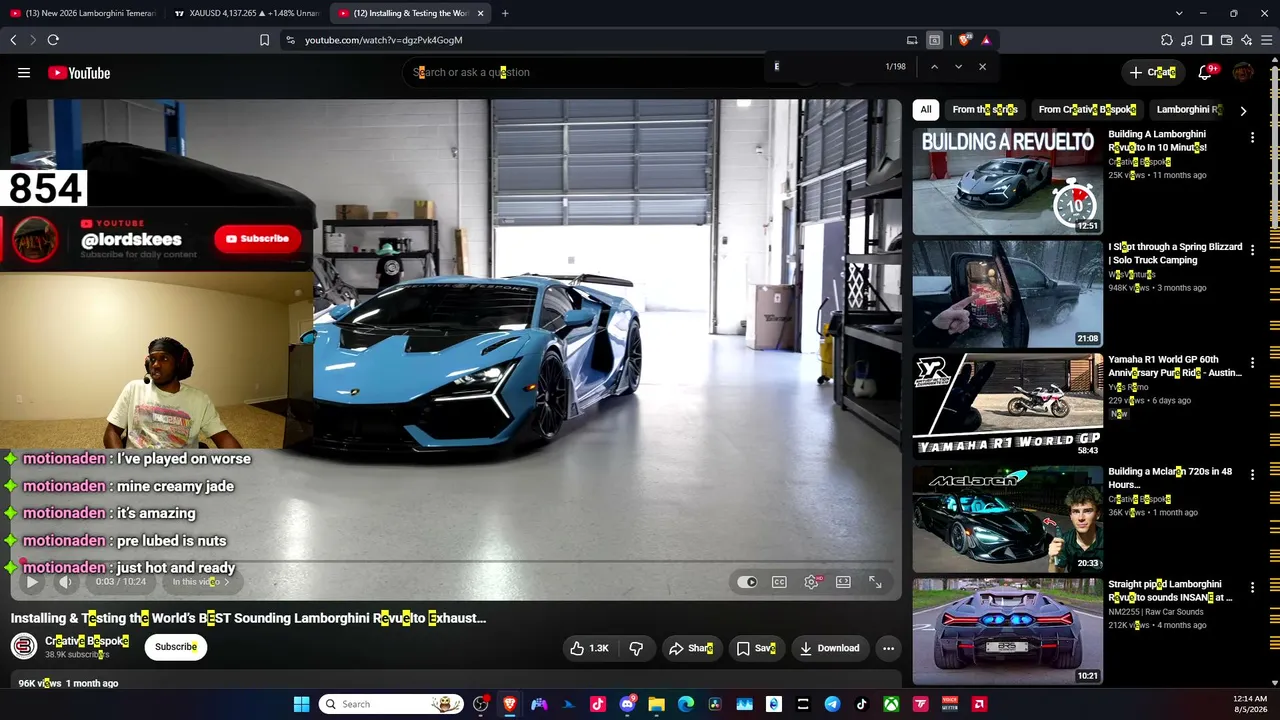
Task: Open options for Building a Mclaren 720s video
Action: tap(1252, 476)
